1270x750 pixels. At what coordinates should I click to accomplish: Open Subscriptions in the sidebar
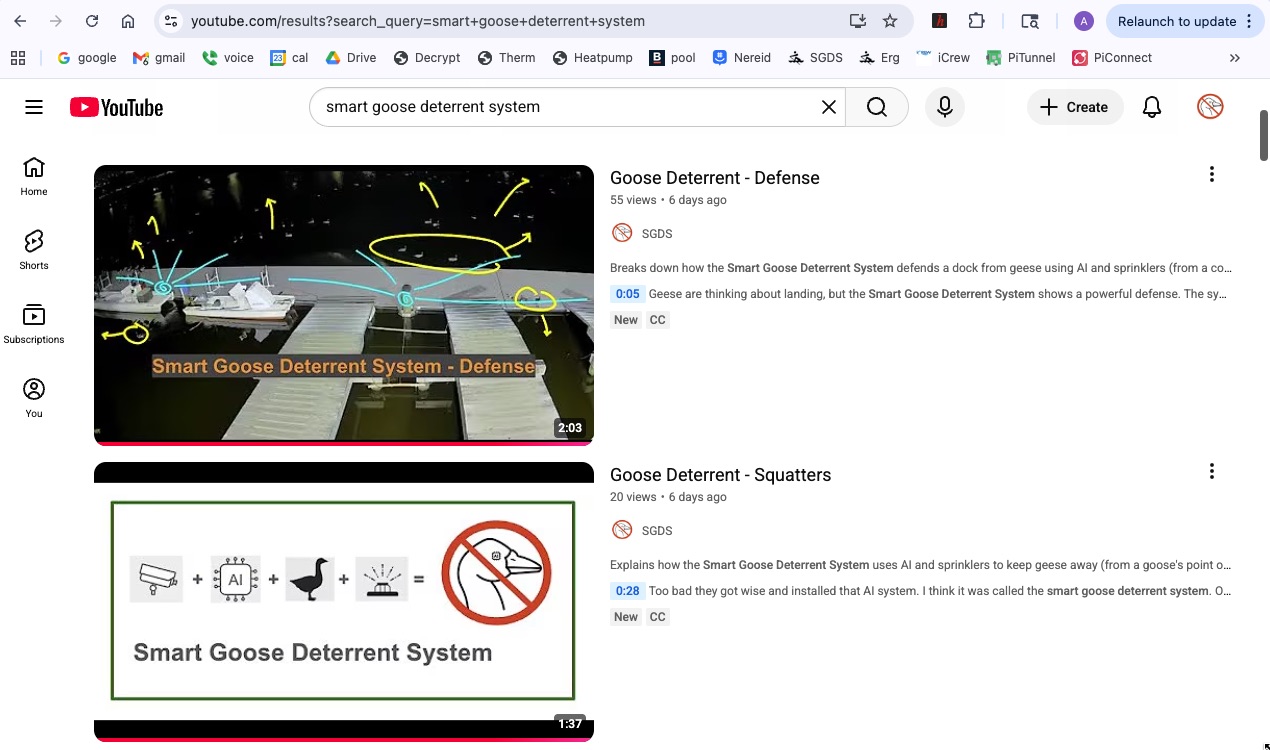(34, 323)
